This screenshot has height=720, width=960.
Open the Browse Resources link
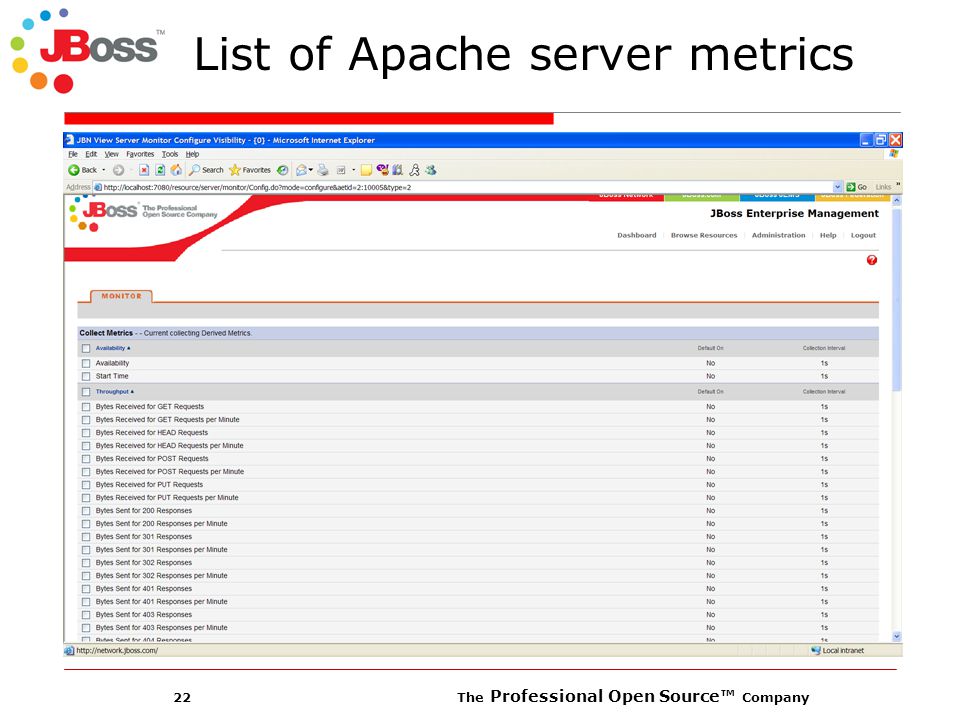pyautogui.click(x=704, y=235)
